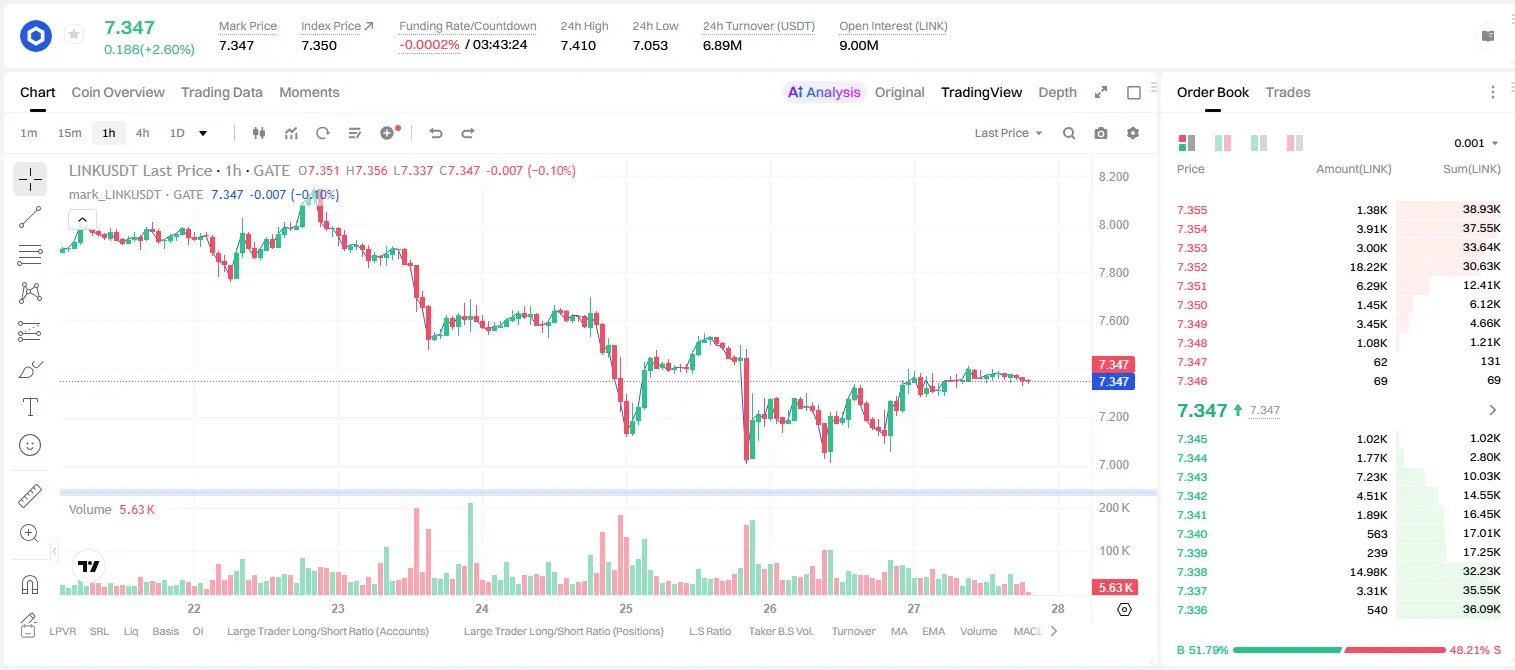Add LINK to favorites with star
Image resolution: width=1515 pixels, height=670 pixels.
[74, 35]
